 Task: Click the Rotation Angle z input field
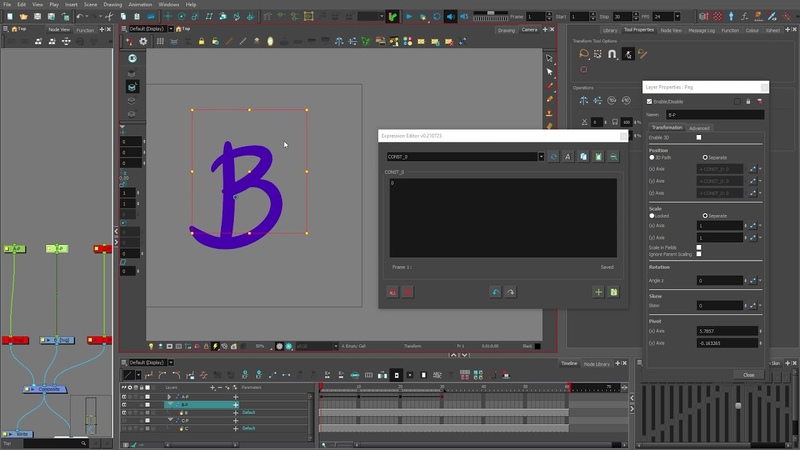(718, 281)
